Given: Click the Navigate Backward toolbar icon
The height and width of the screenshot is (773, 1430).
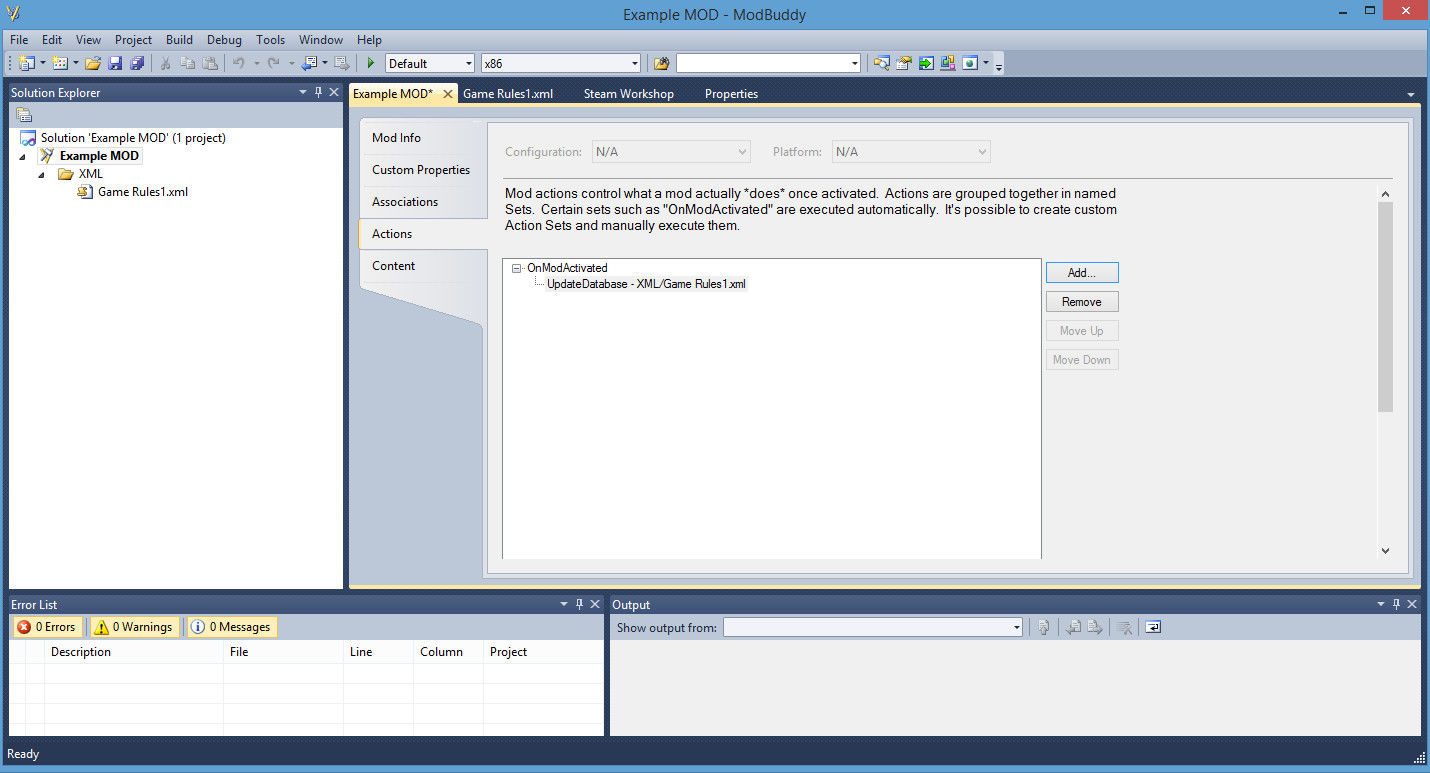Looking at the screenshot, I should 309,63.
